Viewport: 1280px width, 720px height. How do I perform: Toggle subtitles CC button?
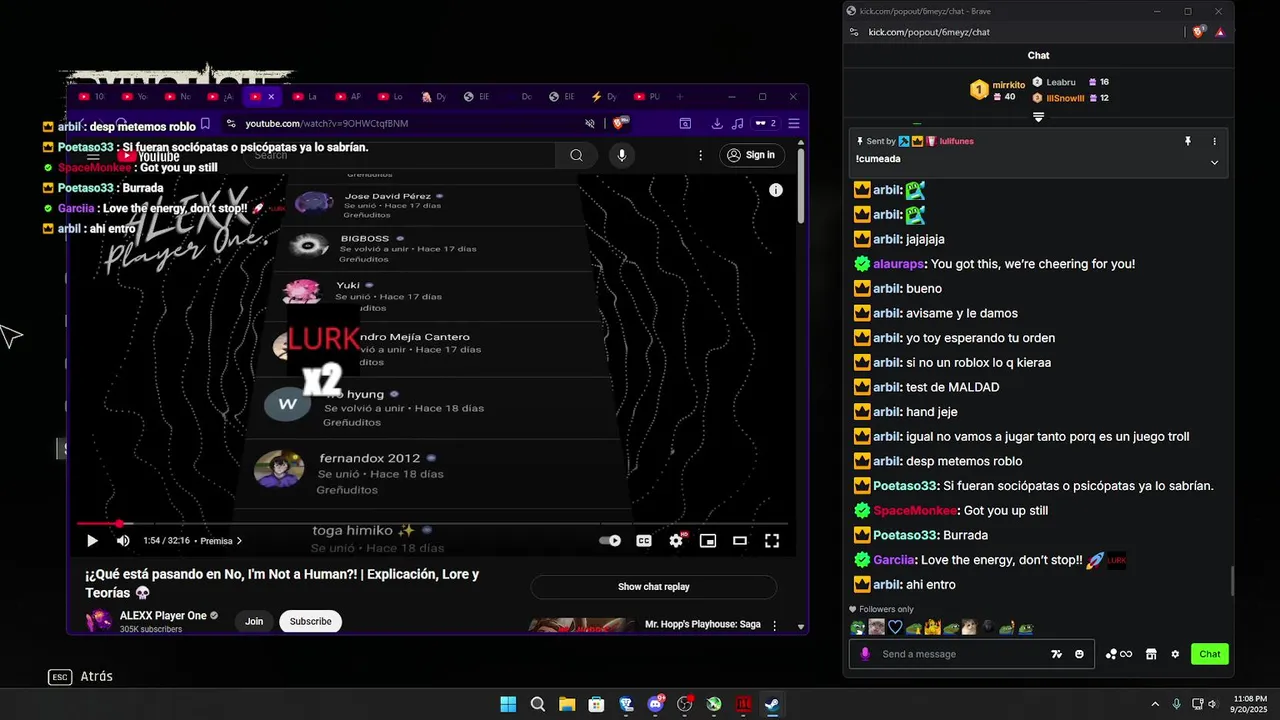tap(644, 541)
